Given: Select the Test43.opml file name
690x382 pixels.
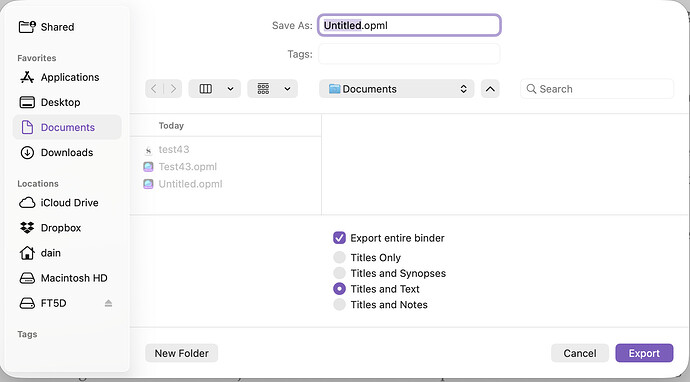Looking at the screenshot, I should click(187, 167).
